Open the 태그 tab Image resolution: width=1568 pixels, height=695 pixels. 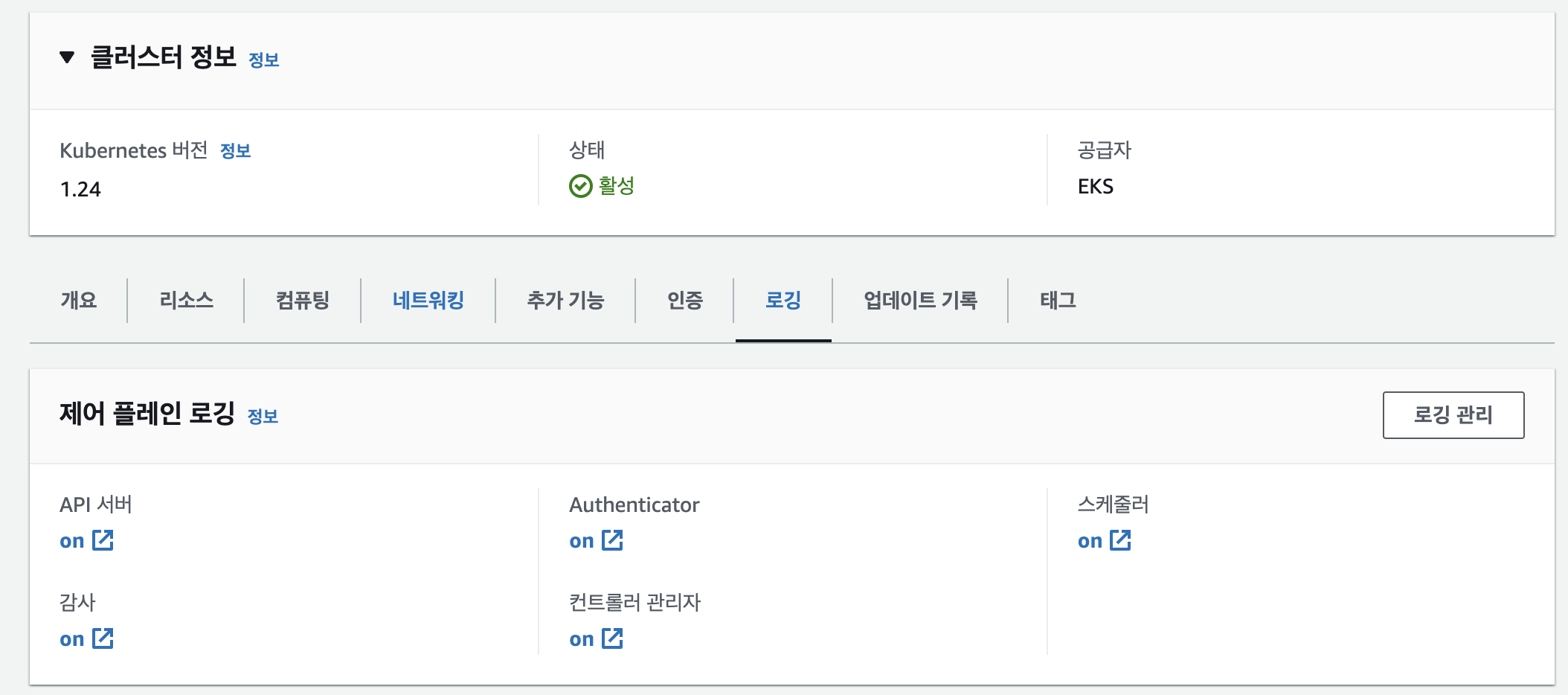click(1058, 301)
